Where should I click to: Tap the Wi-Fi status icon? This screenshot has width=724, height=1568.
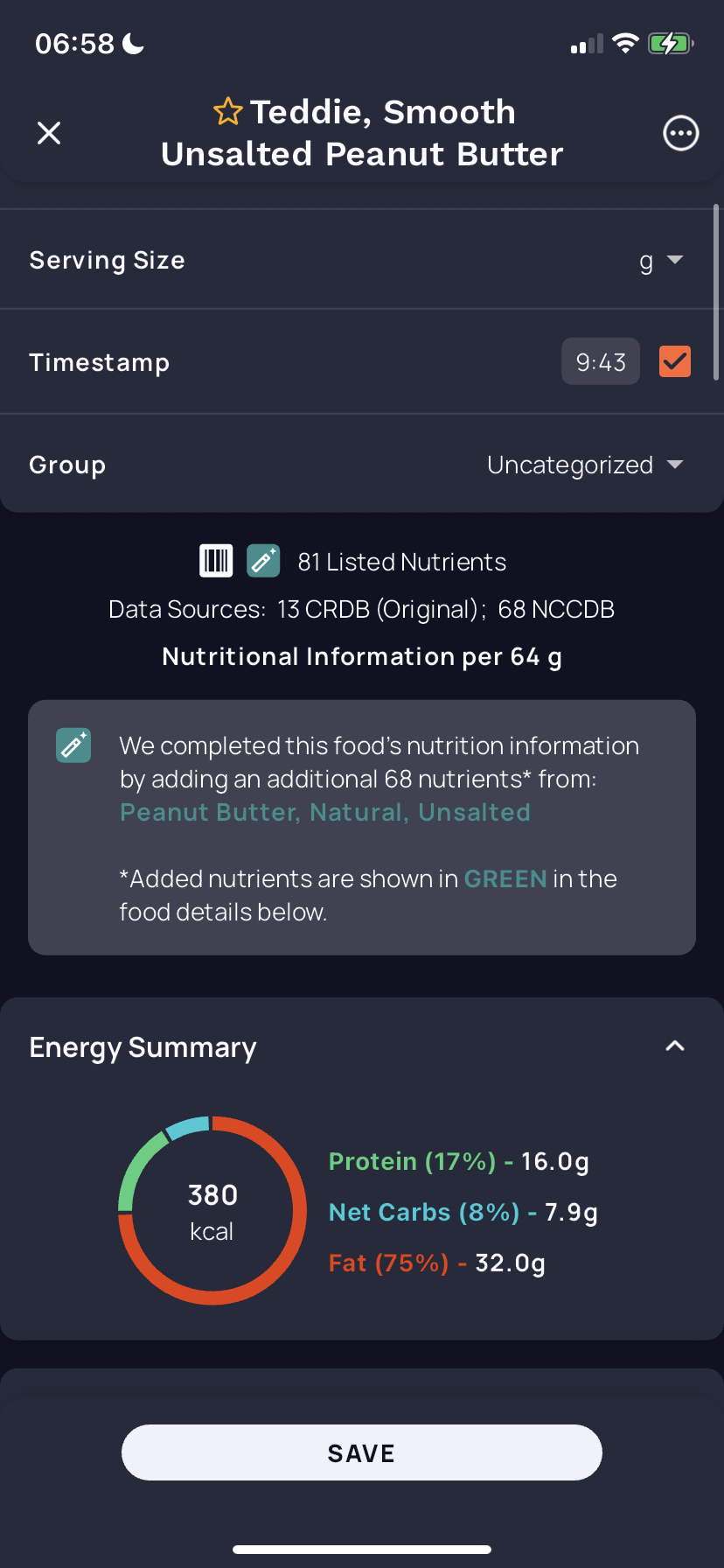point(625,43)
